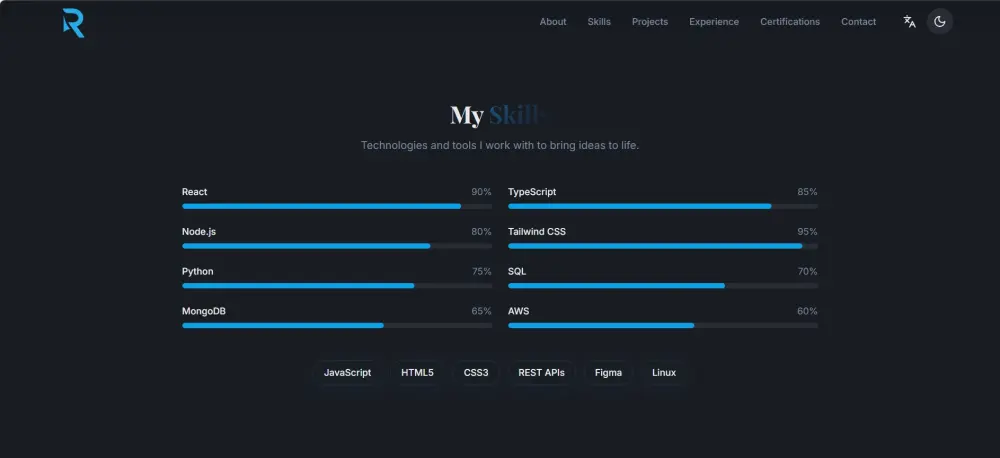The width and height of the screenshot is (1000, 458).
Task: Click the React progress bar
Action: 337,206
